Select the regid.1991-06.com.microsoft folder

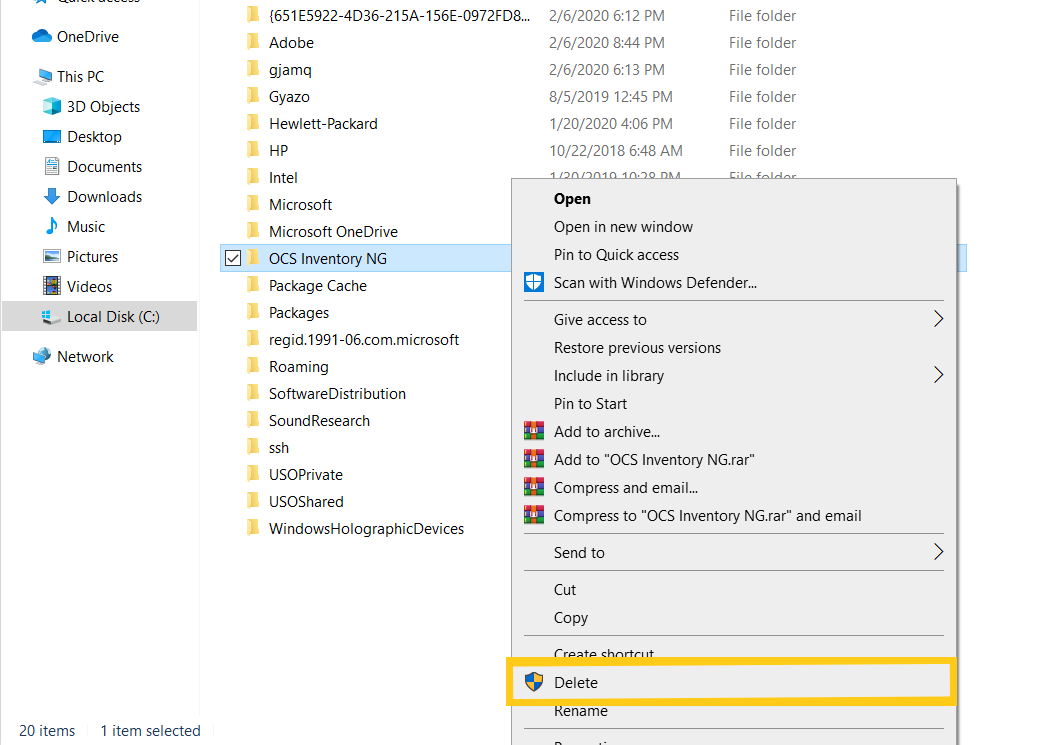364,339
